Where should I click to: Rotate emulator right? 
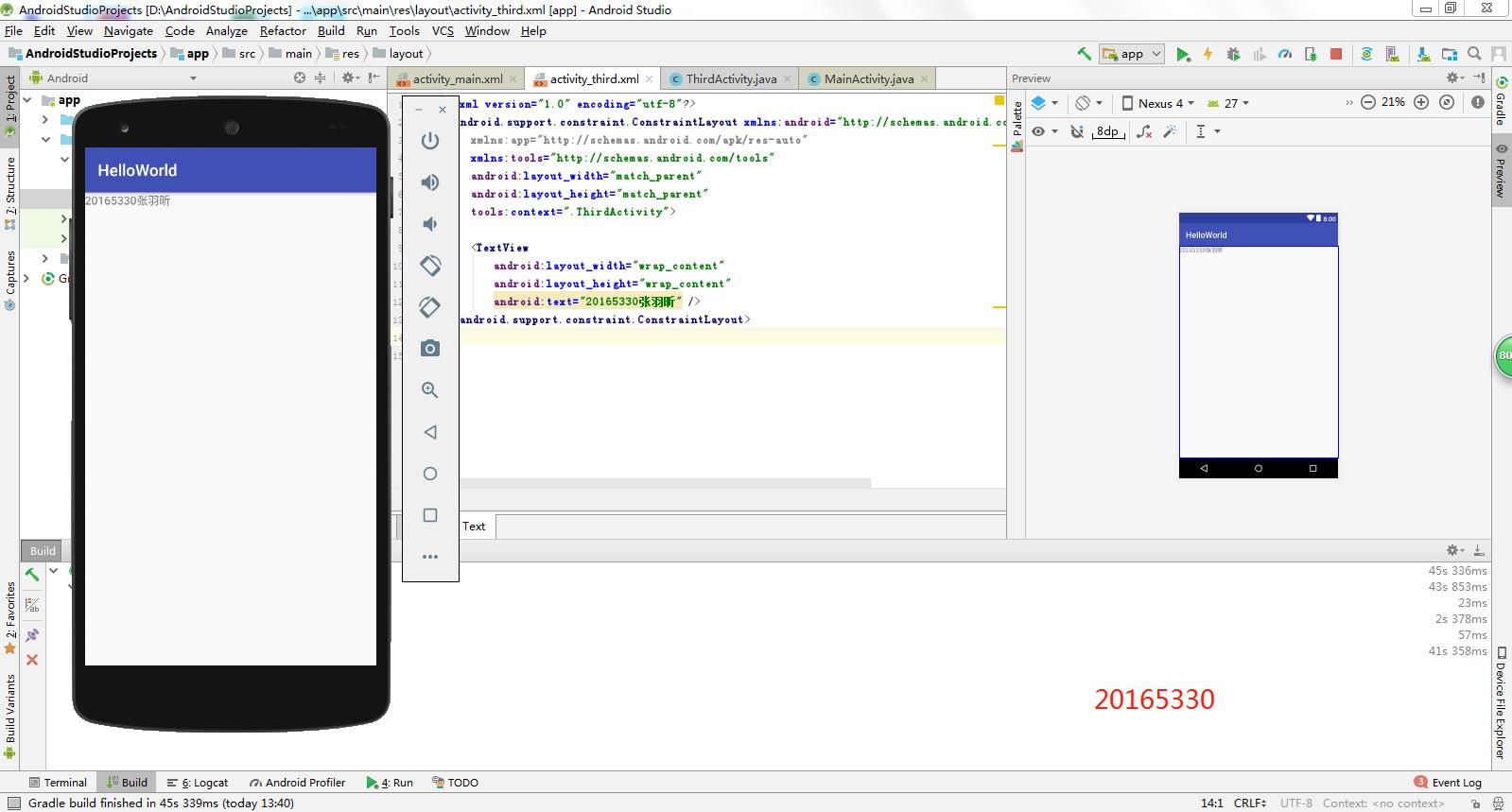pyautogui.click(x=430, y=307)
